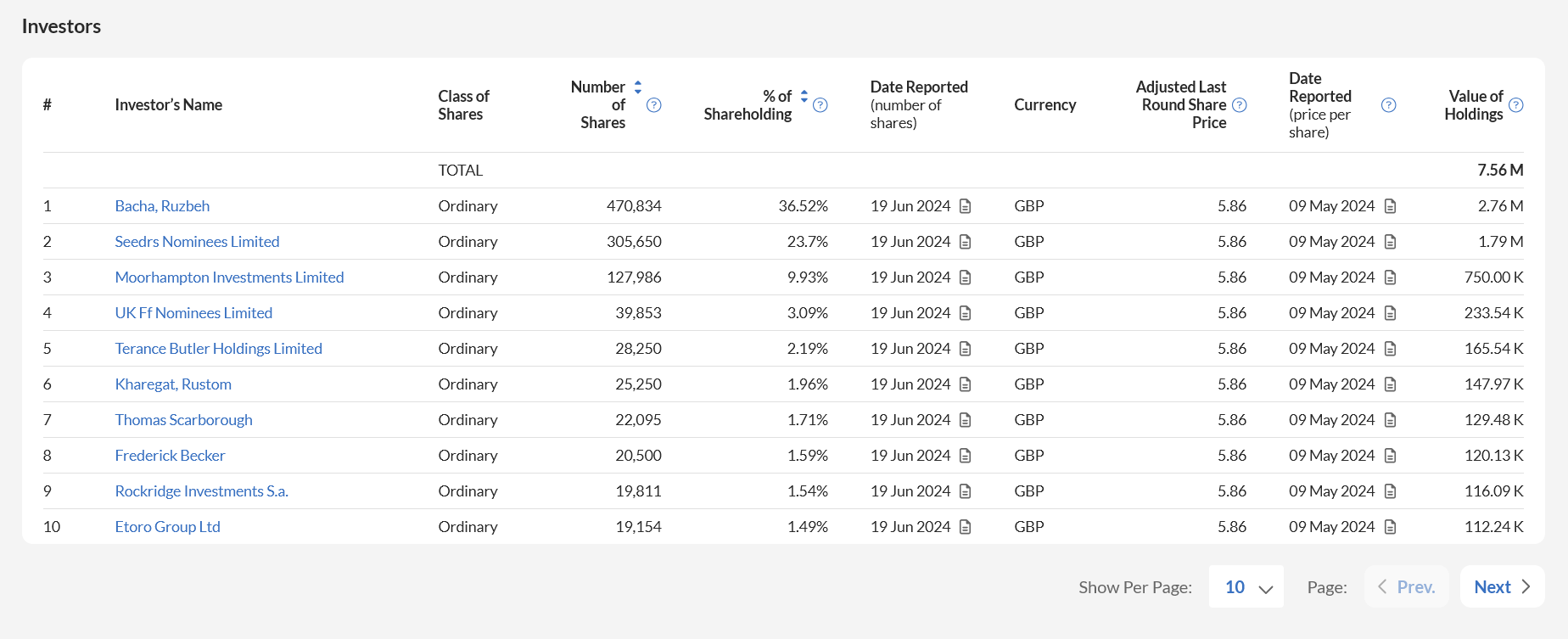Viewport: 1568px width, 639px height.
Task: Click help icon beside Value of Holdings header
Action: [x=1516, y=105]
